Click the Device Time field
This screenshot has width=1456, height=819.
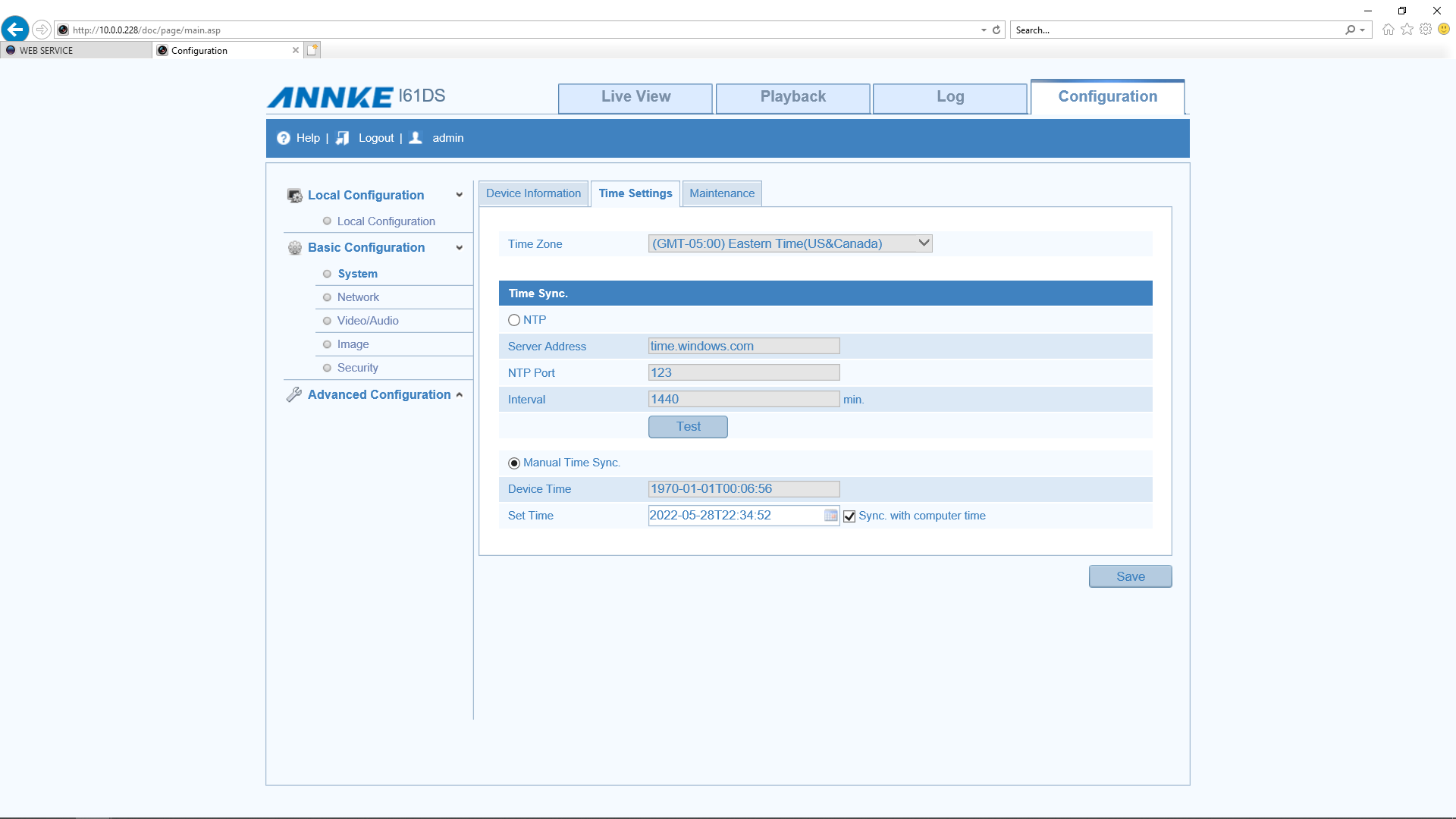(744, 489)
